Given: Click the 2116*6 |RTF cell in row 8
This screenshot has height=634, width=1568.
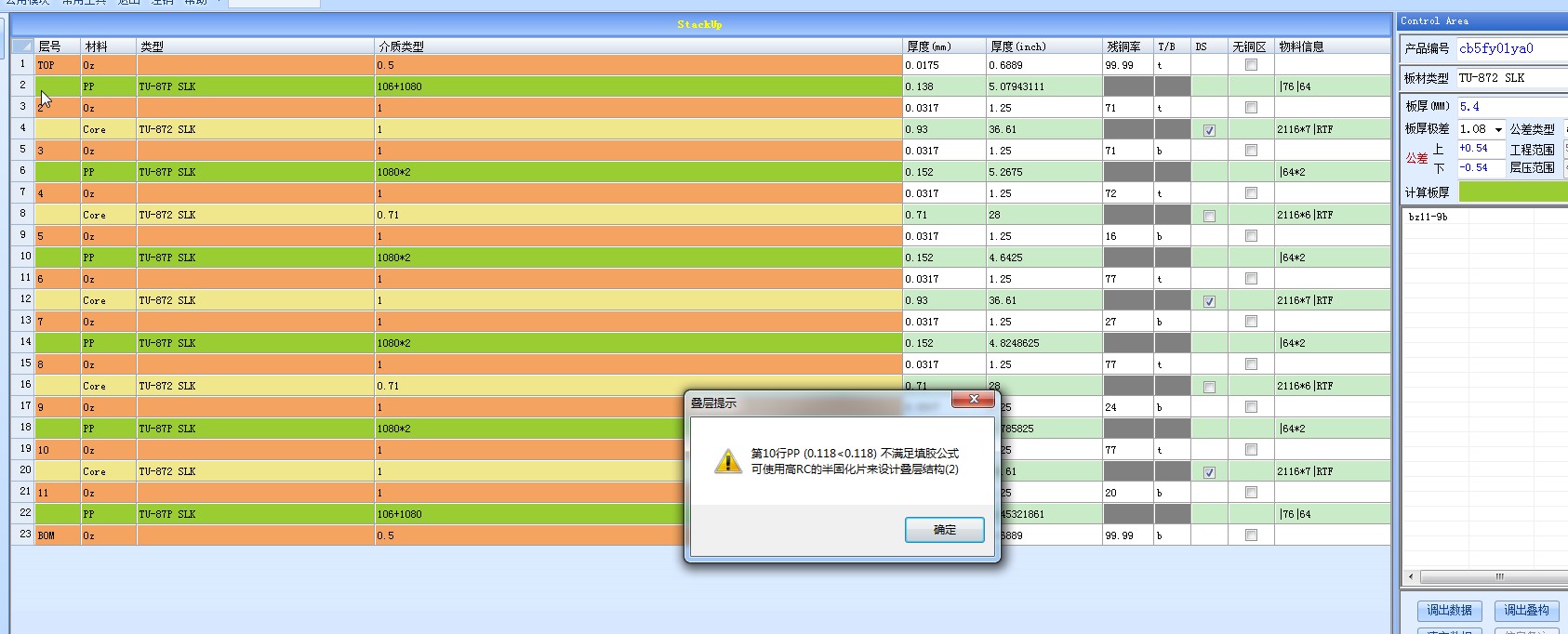Looking at the screenshot, I should click(x=1333, y=215).
